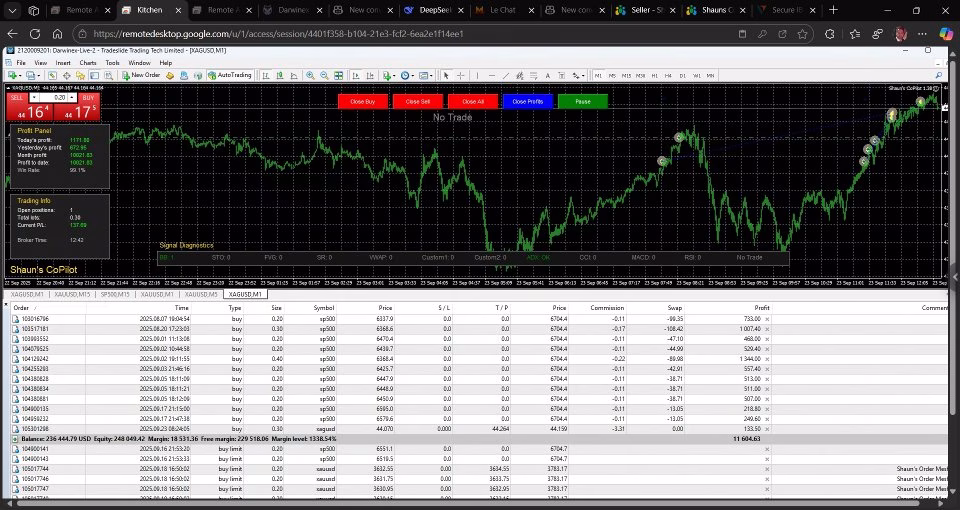Open the periods clock dropdown
This screenshot has height=510, width=960.
point(407,75)
